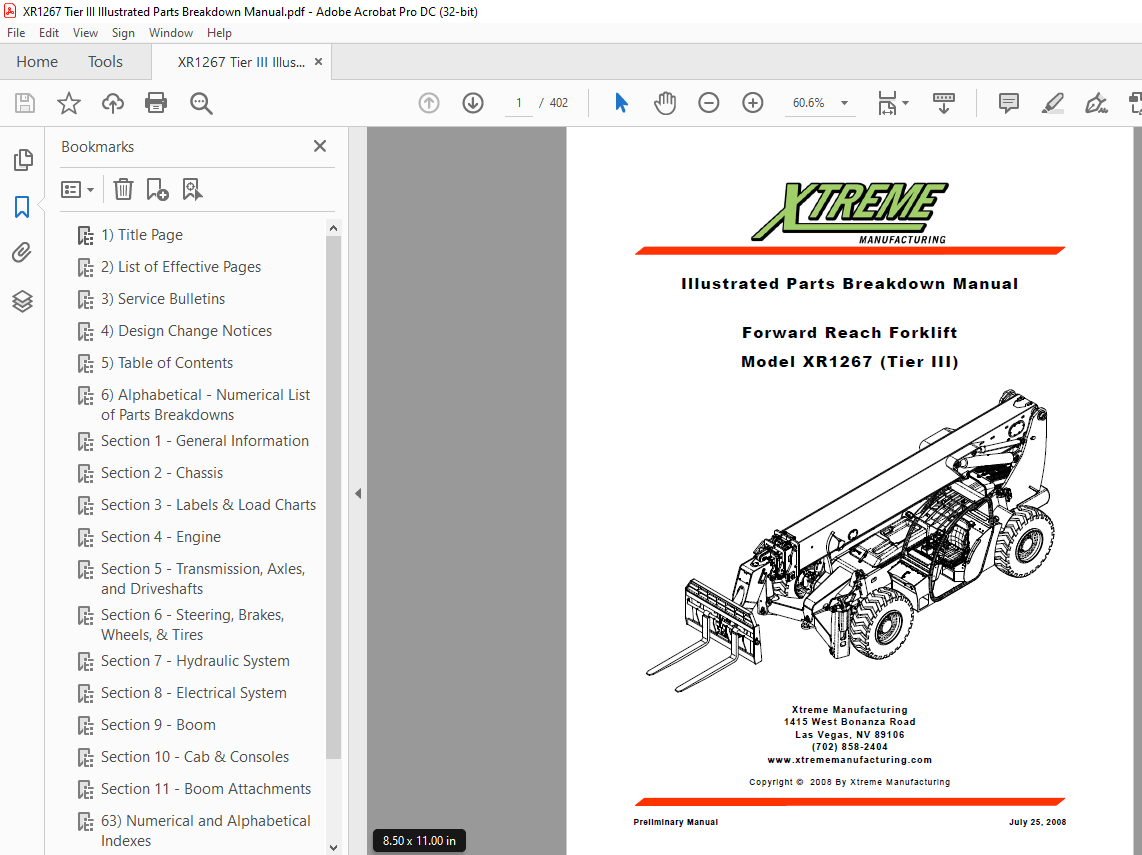
Task: Open the Attachments paperclip panel
Action: 22,253
